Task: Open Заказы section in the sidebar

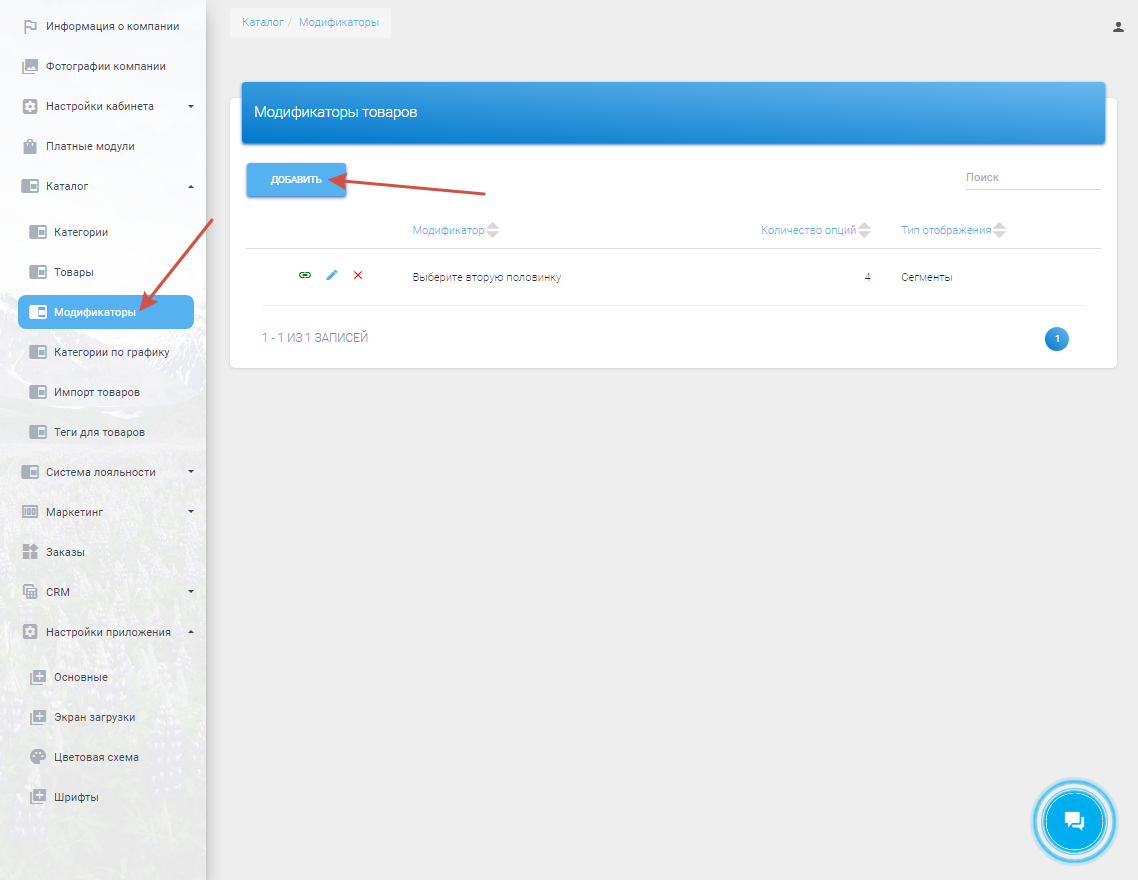Action: (65, 552)
